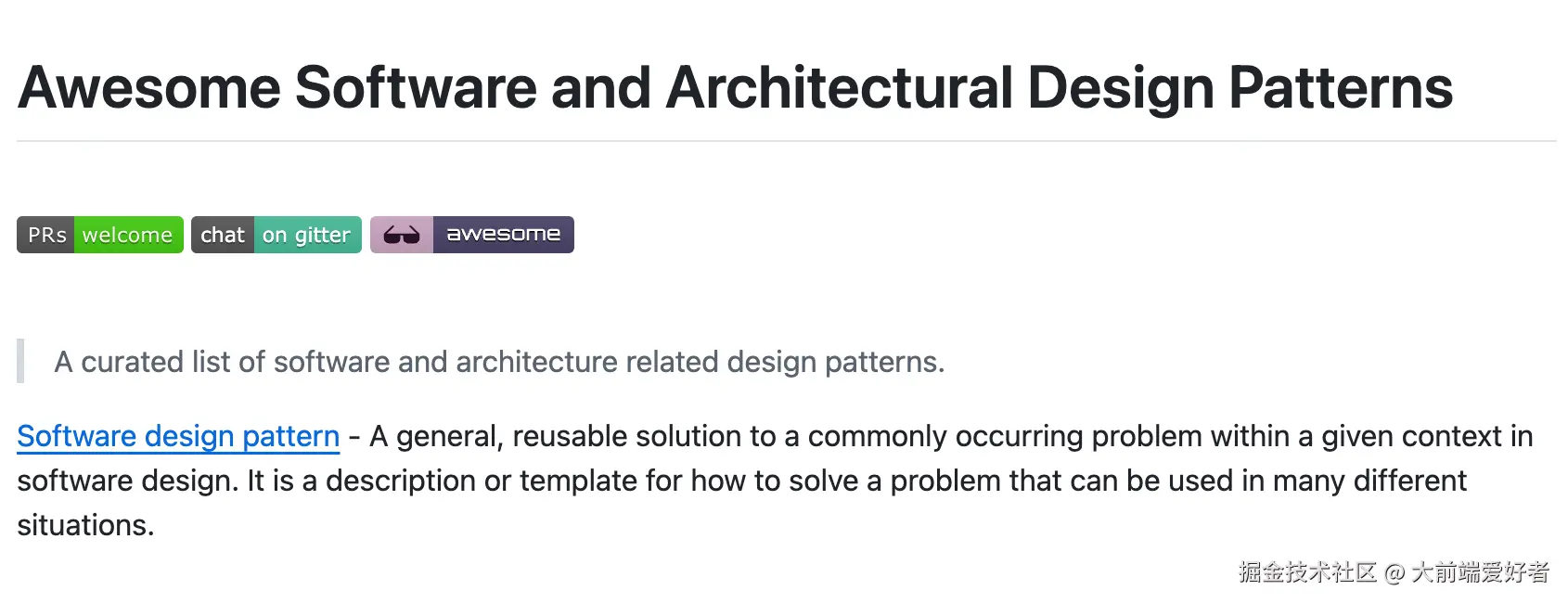Click the "大前端爱好者" watermark name
The height and width of the screenshot is (603, 1568).
(x=1480, y=572)
